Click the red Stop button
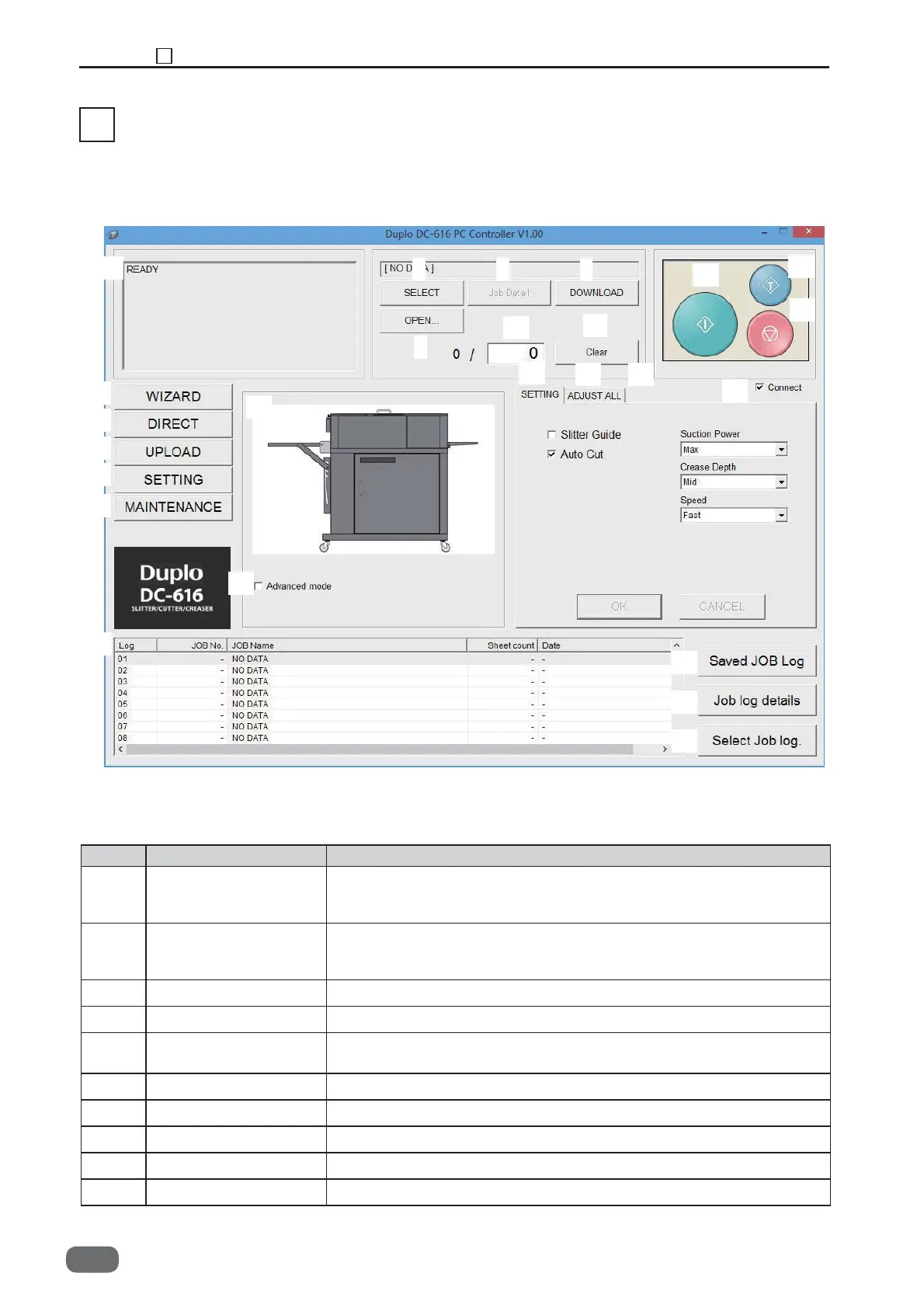This screenshot has width=924, height=1308. 770,333
